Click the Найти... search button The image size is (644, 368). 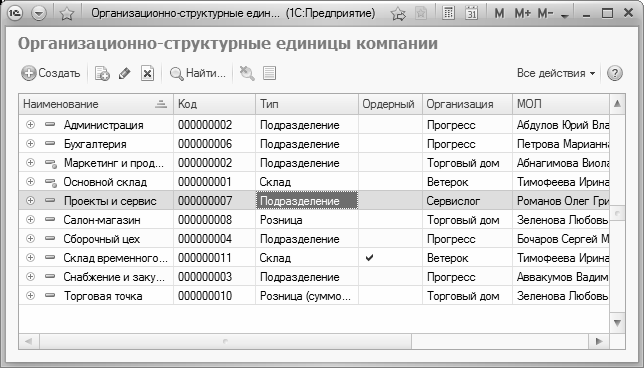(x=198, y=74)
